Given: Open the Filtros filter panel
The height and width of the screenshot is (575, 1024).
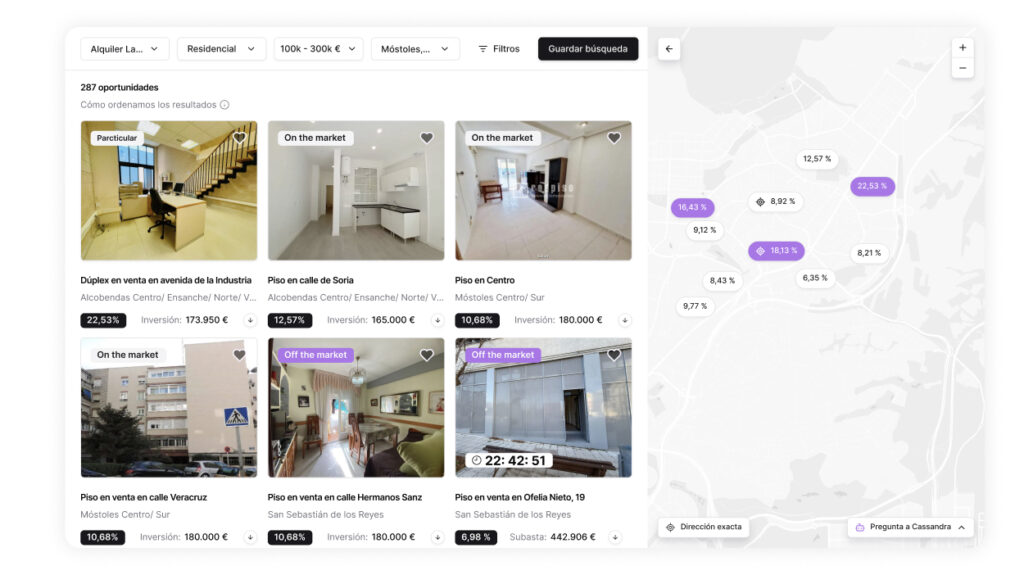Looking at the screenshot, I should click(498, 48).
